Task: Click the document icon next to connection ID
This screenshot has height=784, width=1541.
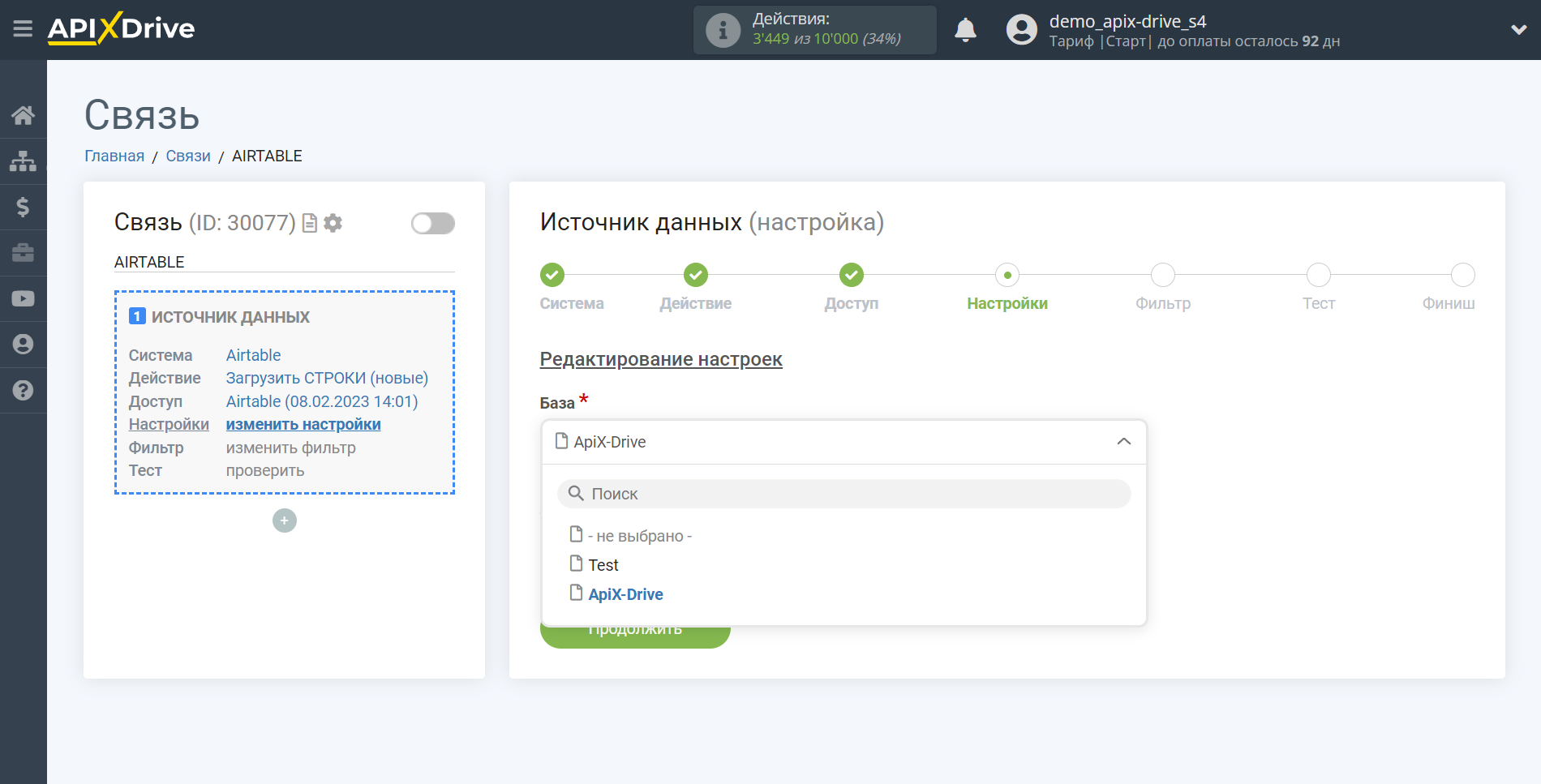Action: click(309, 223)
